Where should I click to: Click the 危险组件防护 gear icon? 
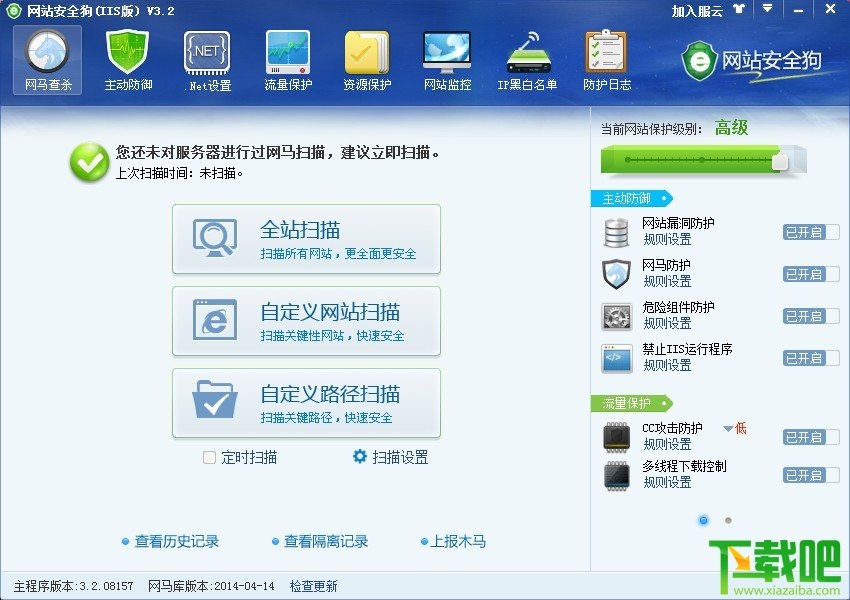(617, 317)
